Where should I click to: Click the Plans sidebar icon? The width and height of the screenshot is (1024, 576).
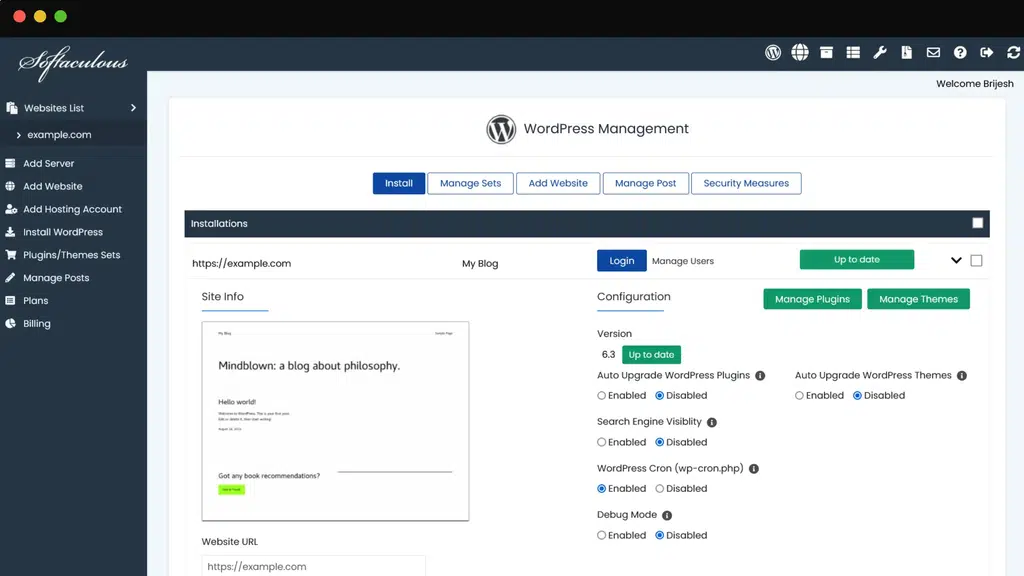[x=10, y=300]
